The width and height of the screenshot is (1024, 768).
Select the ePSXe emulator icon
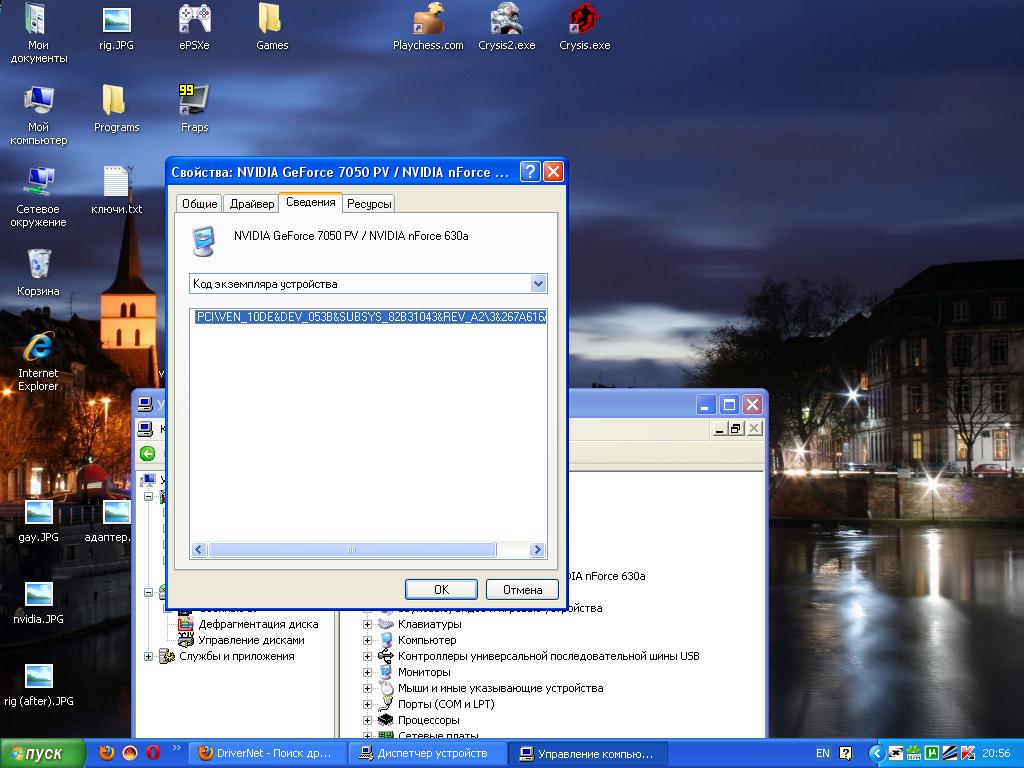pos(194,20)
